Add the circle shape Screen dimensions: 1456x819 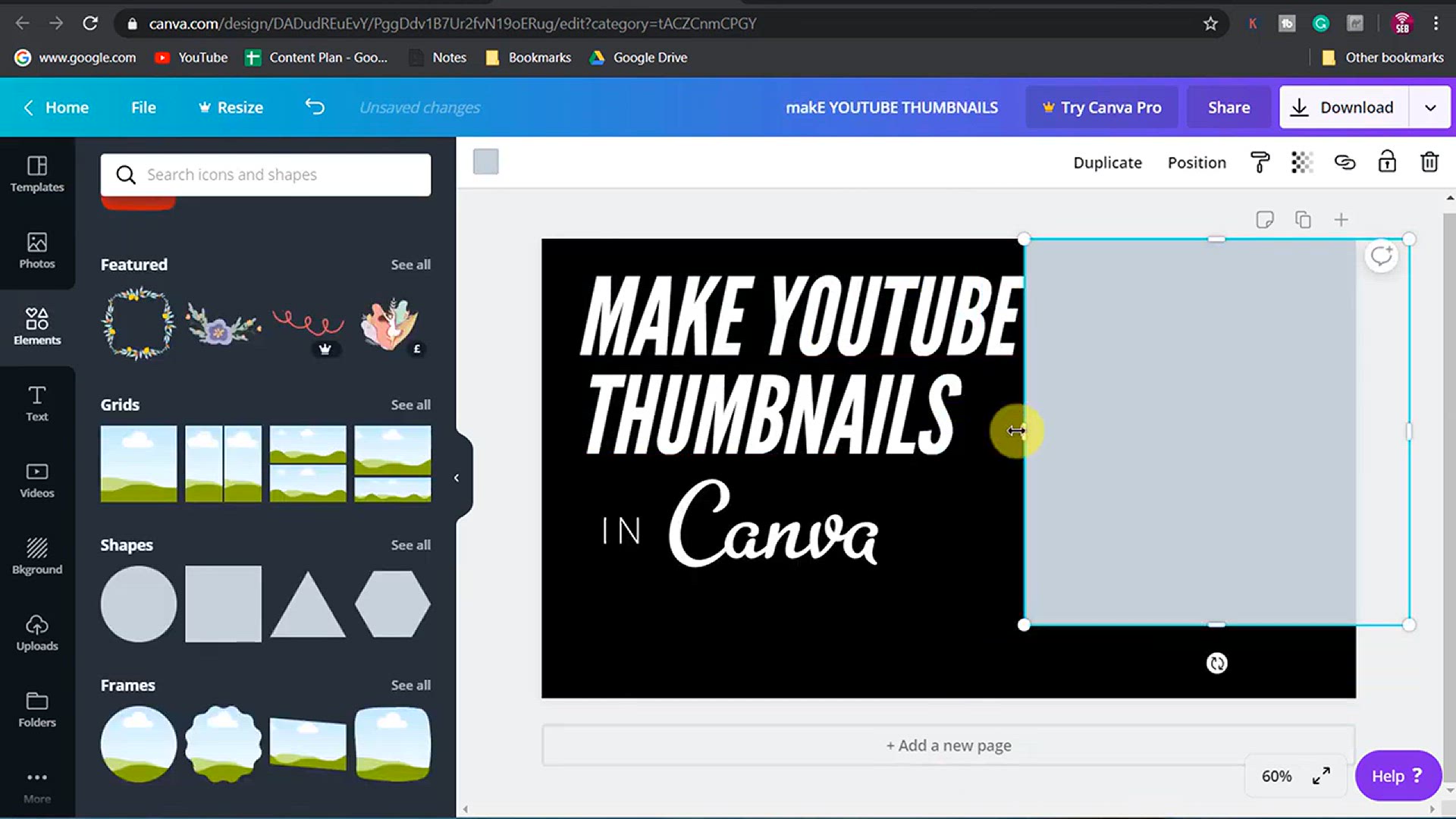139,604
